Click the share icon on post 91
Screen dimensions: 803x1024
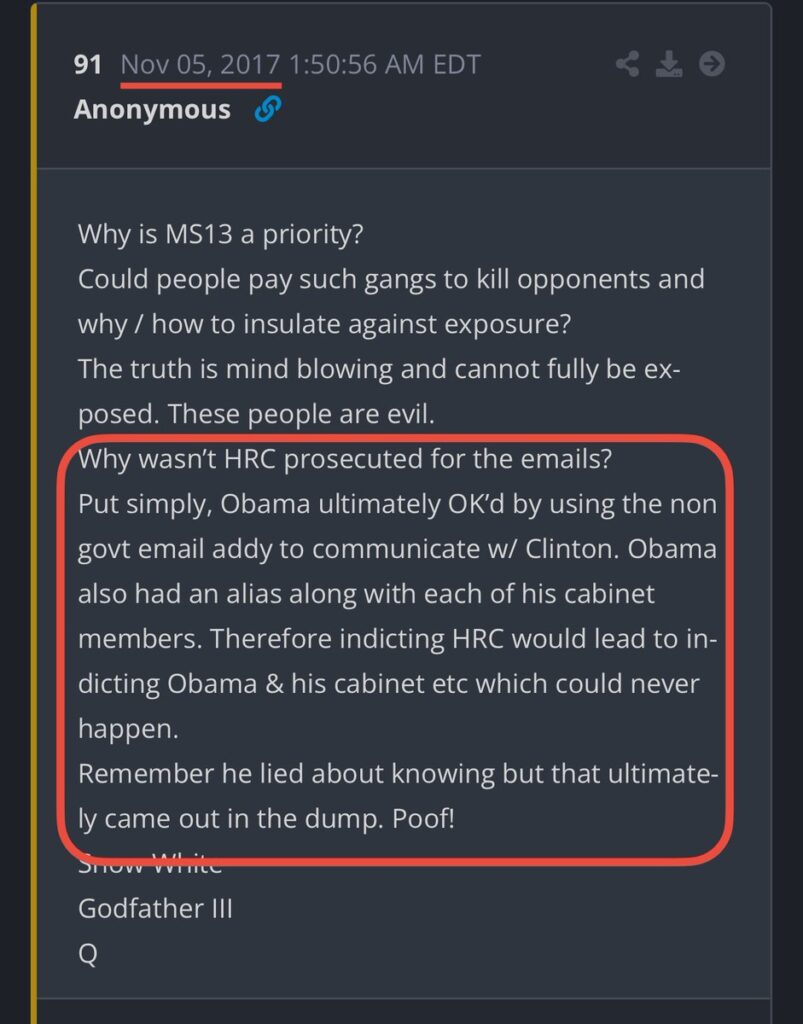627,64
